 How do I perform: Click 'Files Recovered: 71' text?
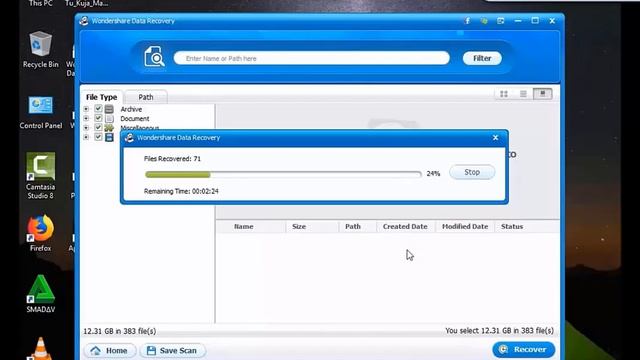[x=172, y=159]
